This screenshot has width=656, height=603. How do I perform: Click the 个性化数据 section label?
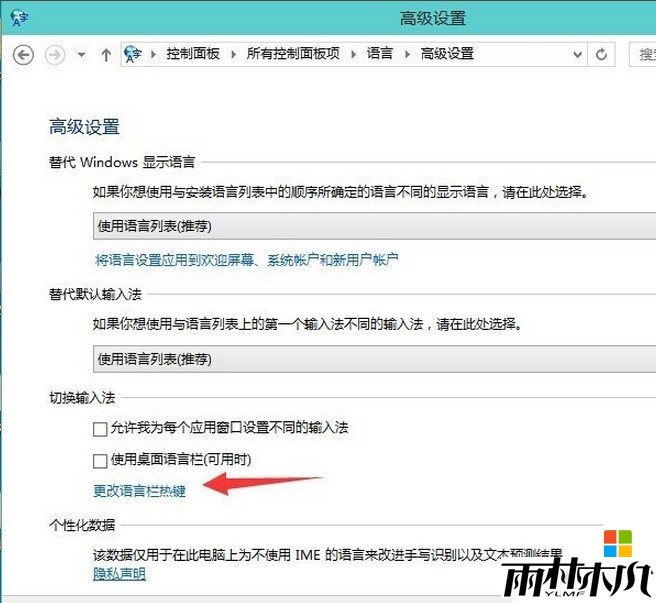point(82,525)
